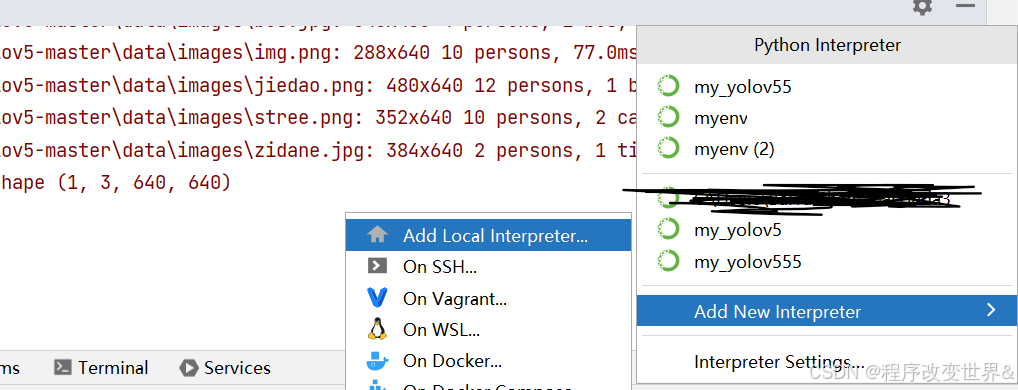Open the Terminal tool window tab
Image resolution: width=1018 pixels, height=390 pixels.
(x=101, y=368)
